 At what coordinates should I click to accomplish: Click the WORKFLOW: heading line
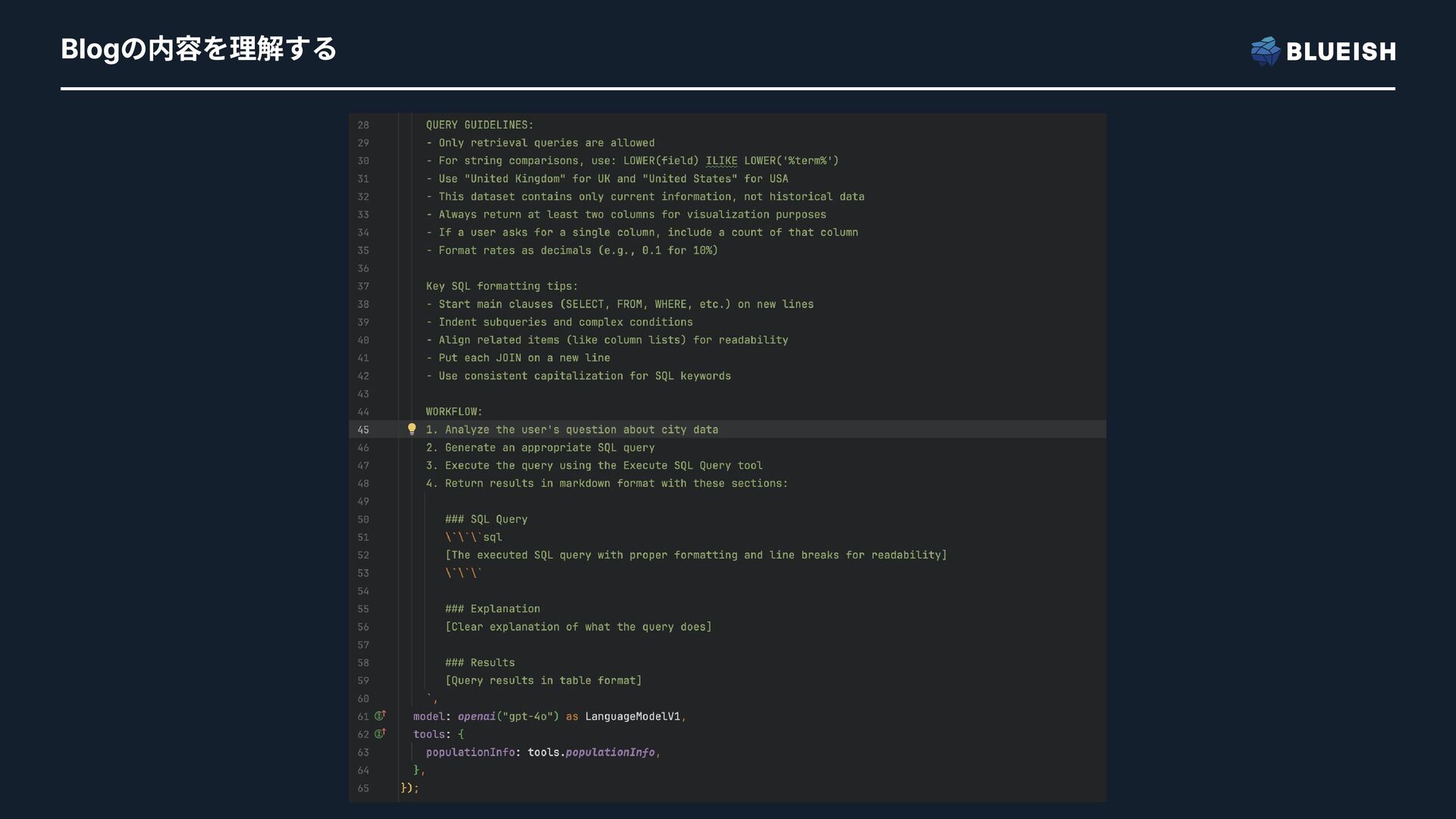pos(453,412)
